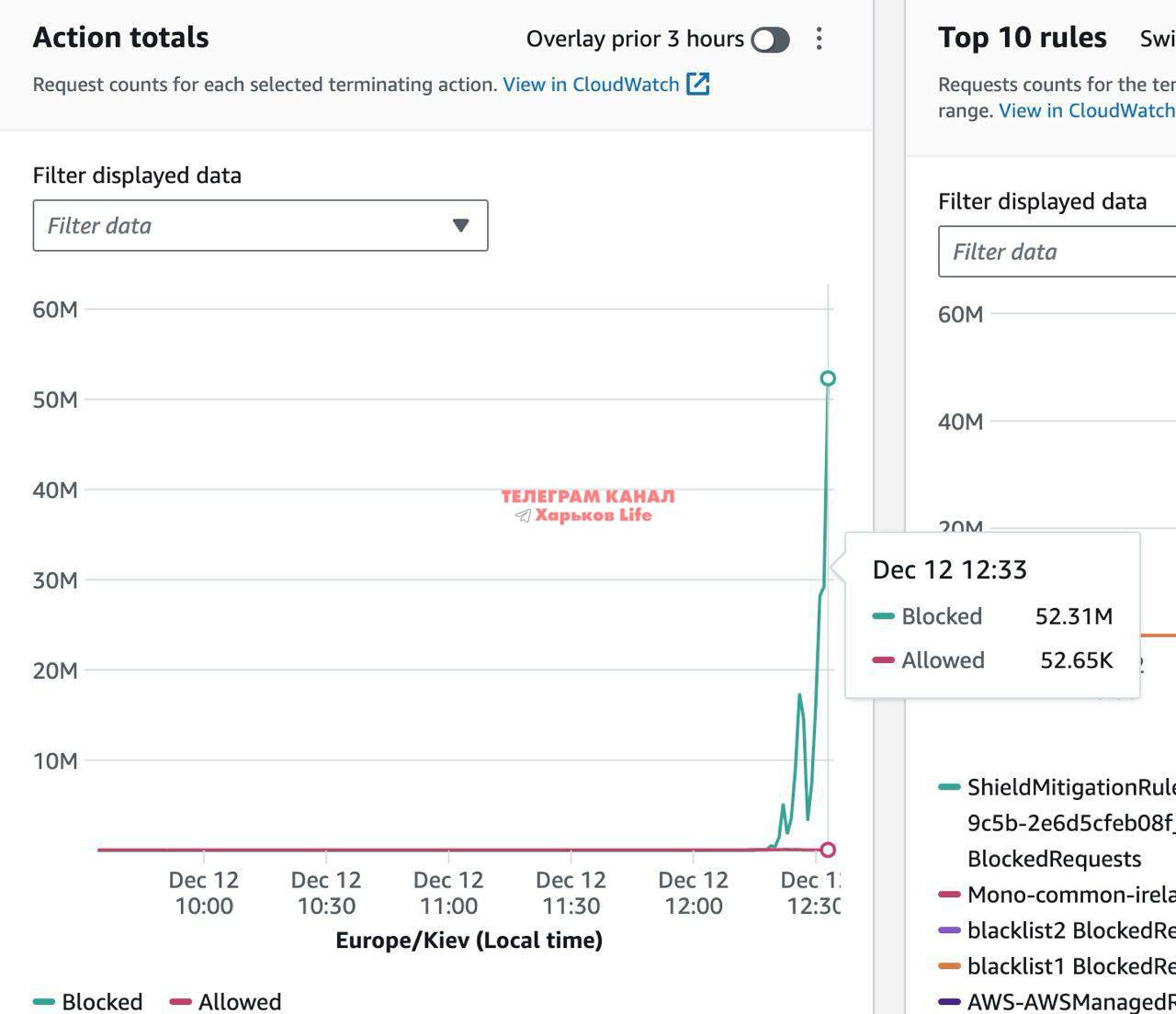The image size is (1176, 1014).
Task: Click the Blocked row in the tooltip
Action: 992,616
